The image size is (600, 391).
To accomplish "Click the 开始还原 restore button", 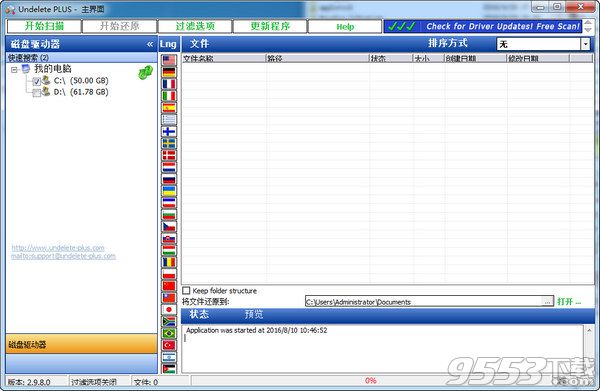I will click(119, 26).
